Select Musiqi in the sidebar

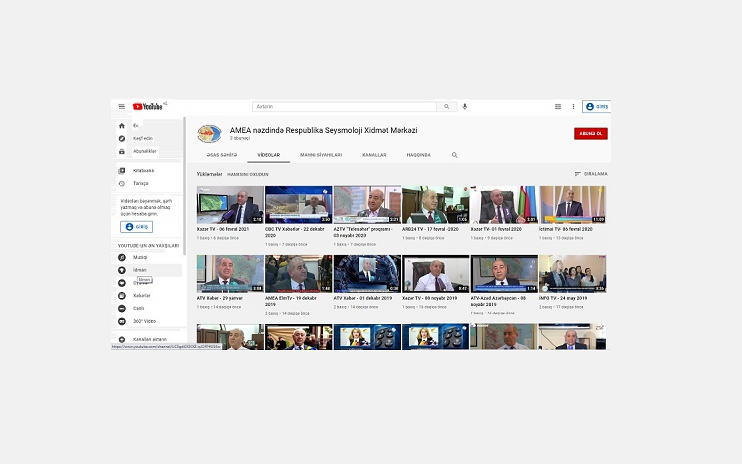coord(140,257)
